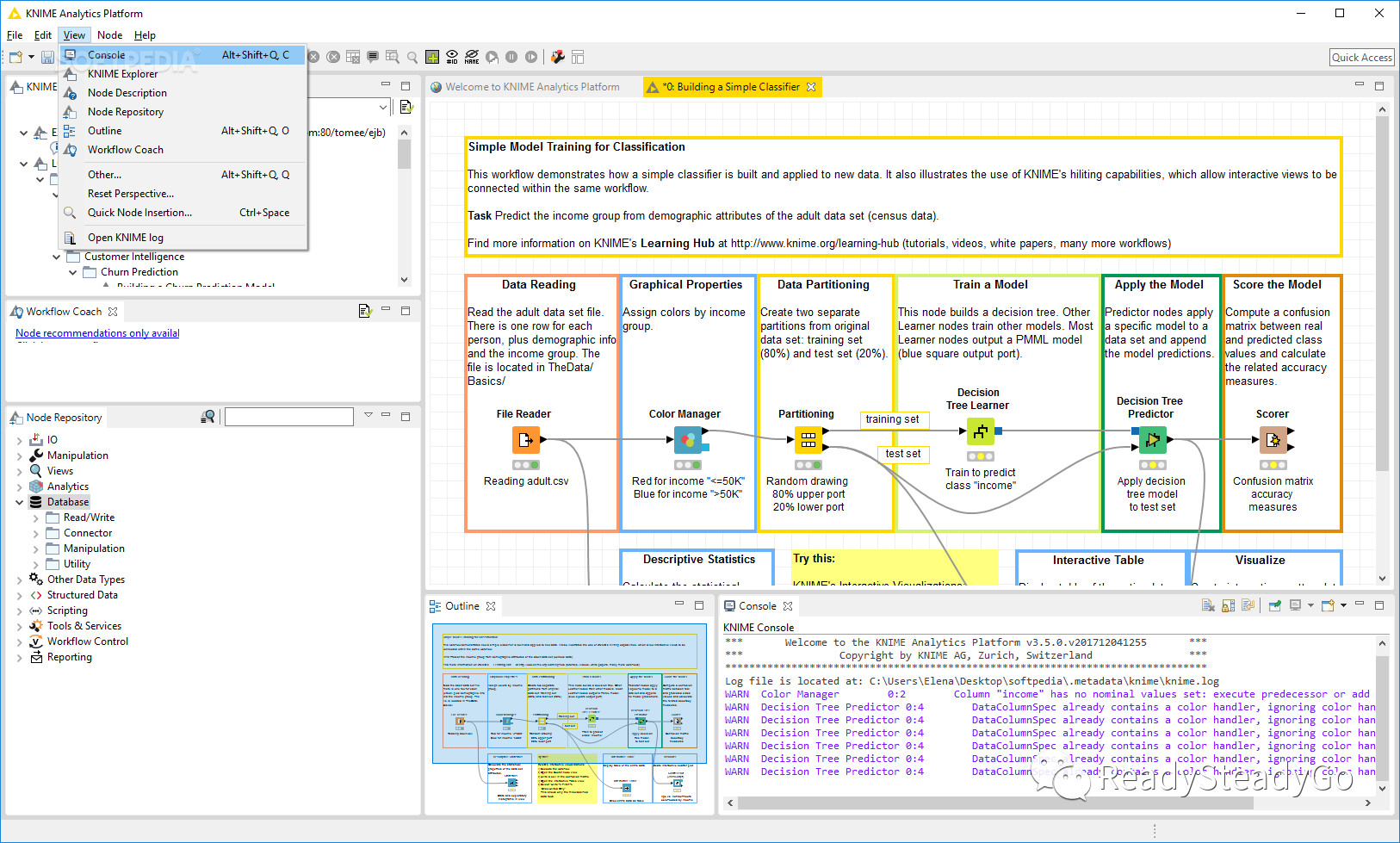Select the Connector folder under Database
Screen dimensions: 1400x843
click(88, 533)
